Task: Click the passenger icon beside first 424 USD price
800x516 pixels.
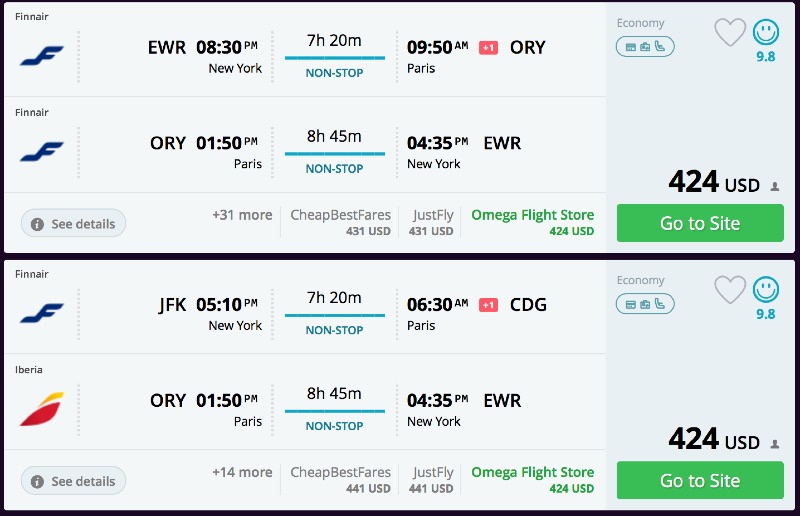Action: click(775, 186)
